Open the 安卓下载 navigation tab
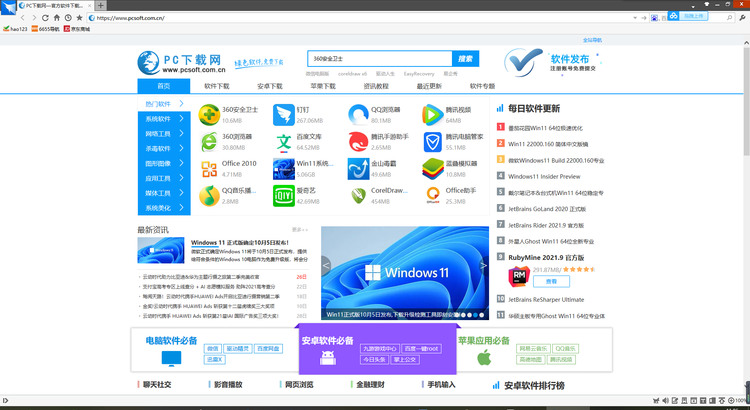 click(x=270, y=86)
